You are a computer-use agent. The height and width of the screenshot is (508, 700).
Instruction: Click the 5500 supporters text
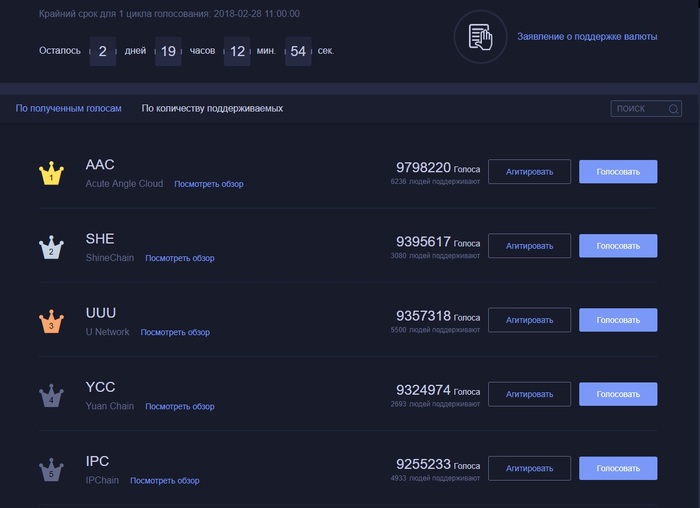tap(435, 329)
